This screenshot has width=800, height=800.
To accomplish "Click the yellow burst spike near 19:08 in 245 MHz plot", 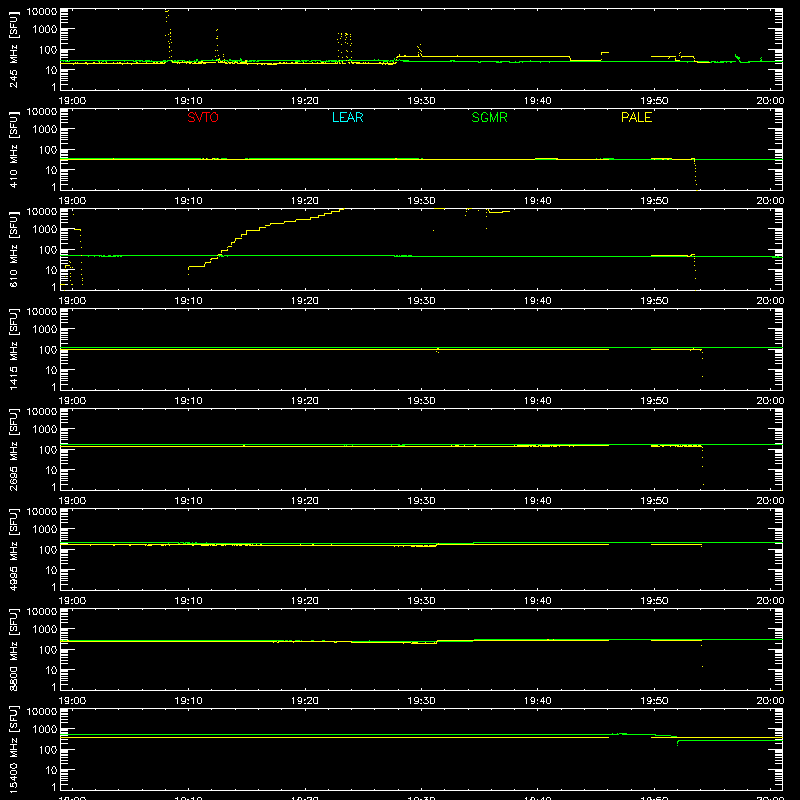I will (169, 35).
